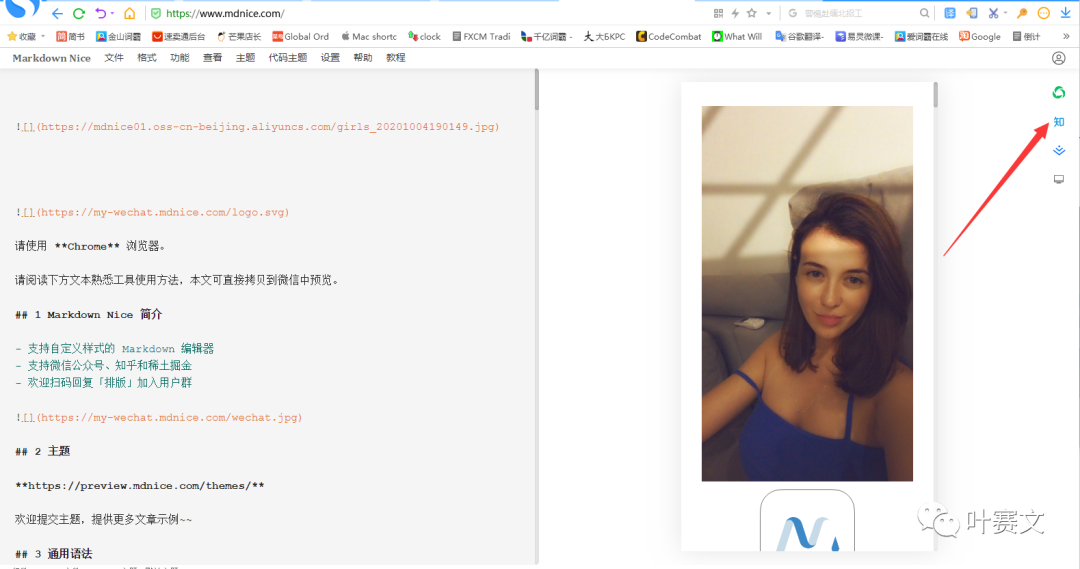
Task: Open the 教程 menu
Action: pos(396,58)
